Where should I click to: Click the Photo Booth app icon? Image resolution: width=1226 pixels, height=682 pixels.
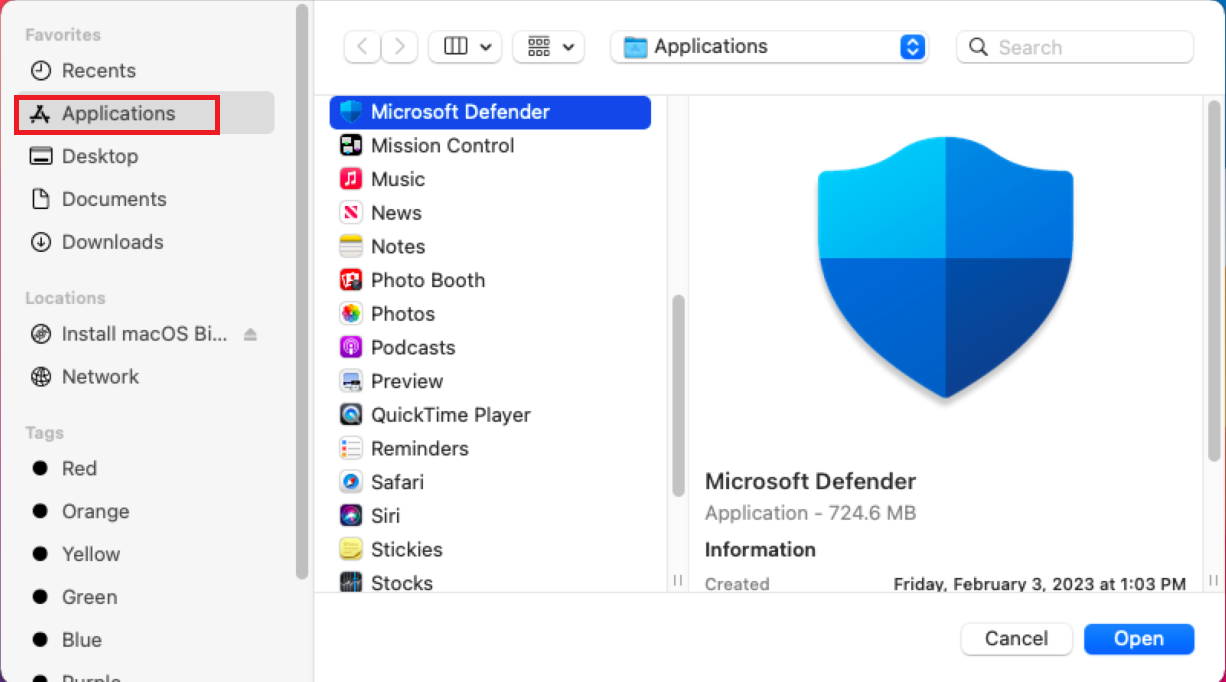point(350,280)
